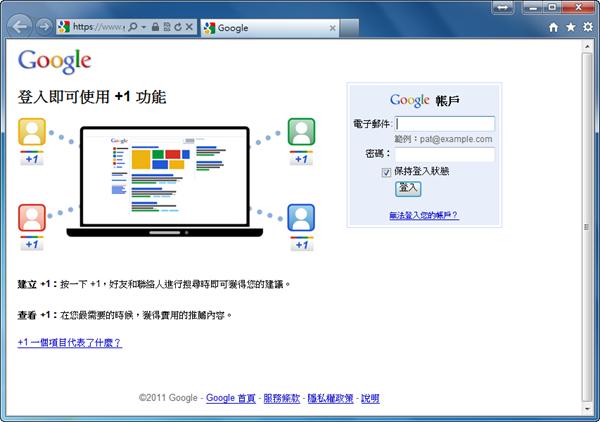Click +1 badge under blue avatar

click(302, 244)
